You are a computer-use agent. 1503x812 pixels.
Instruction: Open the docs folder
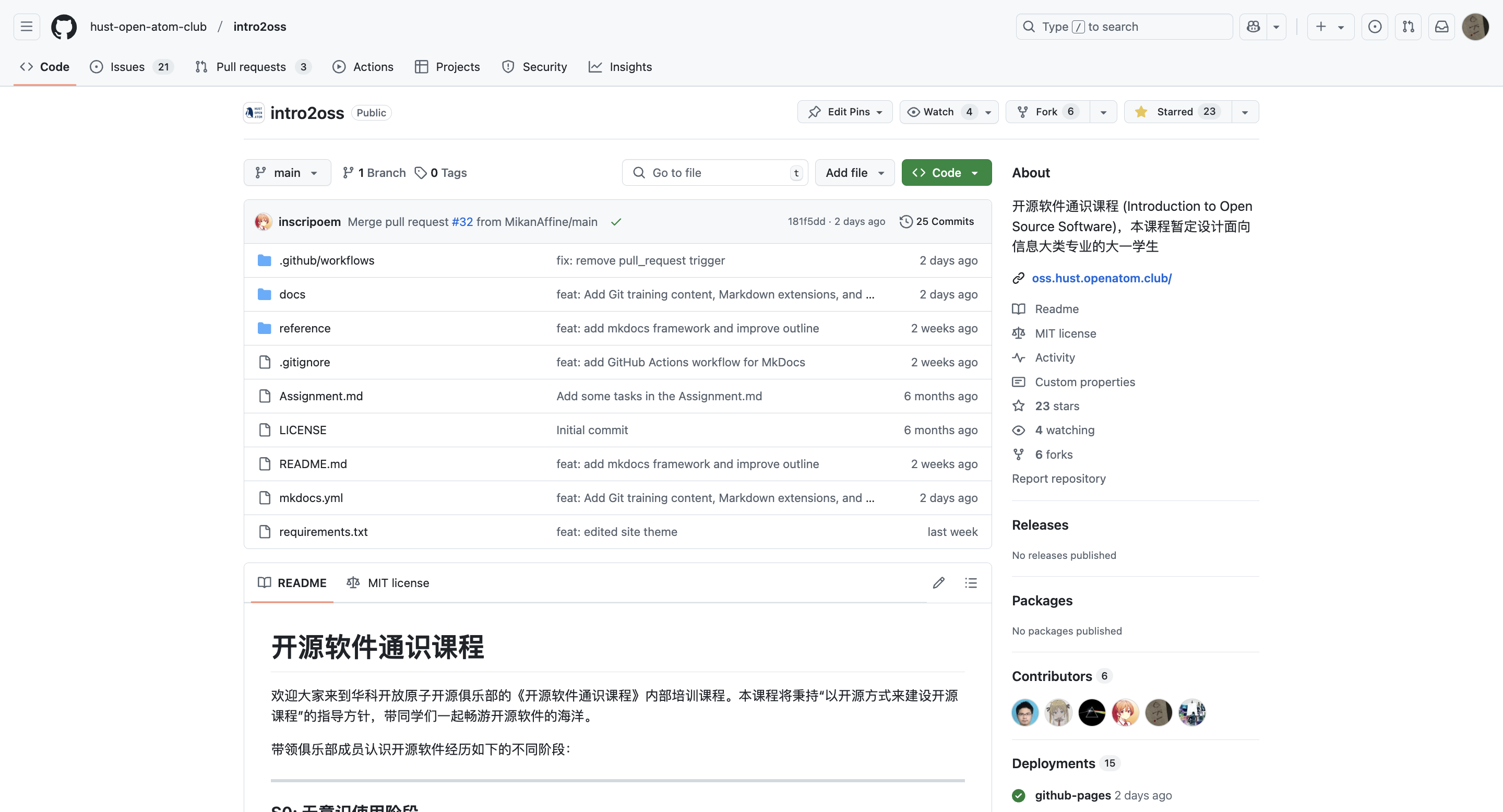[x=292, y=294]
